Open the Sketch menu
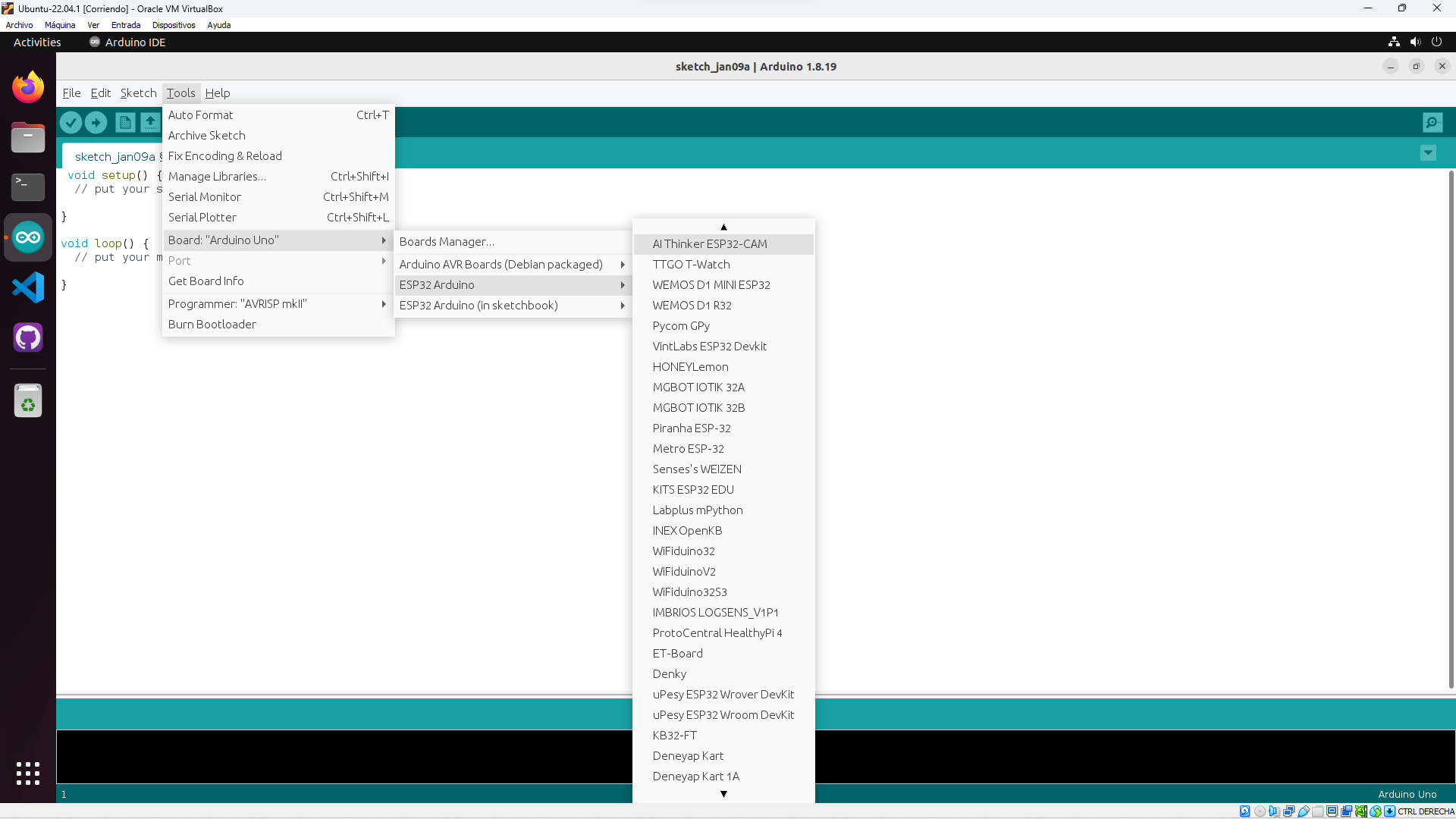 point(138,93)
